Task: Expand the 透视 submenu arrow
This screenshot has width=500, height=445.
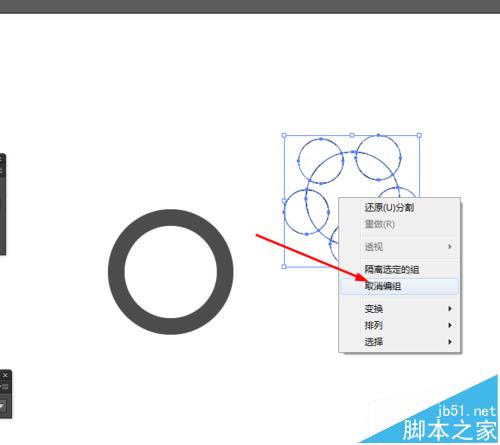Action: point(450,247)
